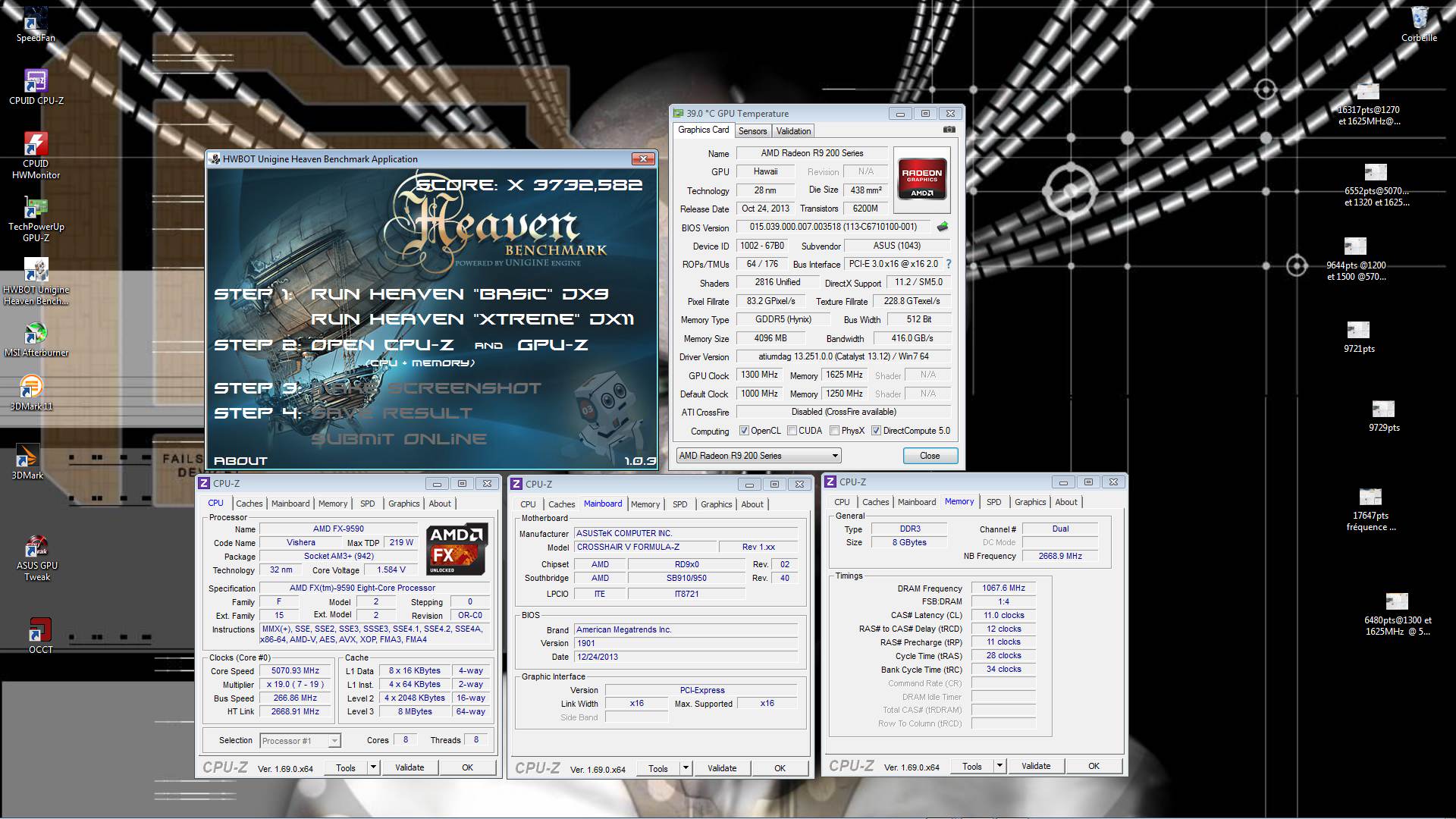Click the GPU-Z screenshot camera icon

pos(949,130)
